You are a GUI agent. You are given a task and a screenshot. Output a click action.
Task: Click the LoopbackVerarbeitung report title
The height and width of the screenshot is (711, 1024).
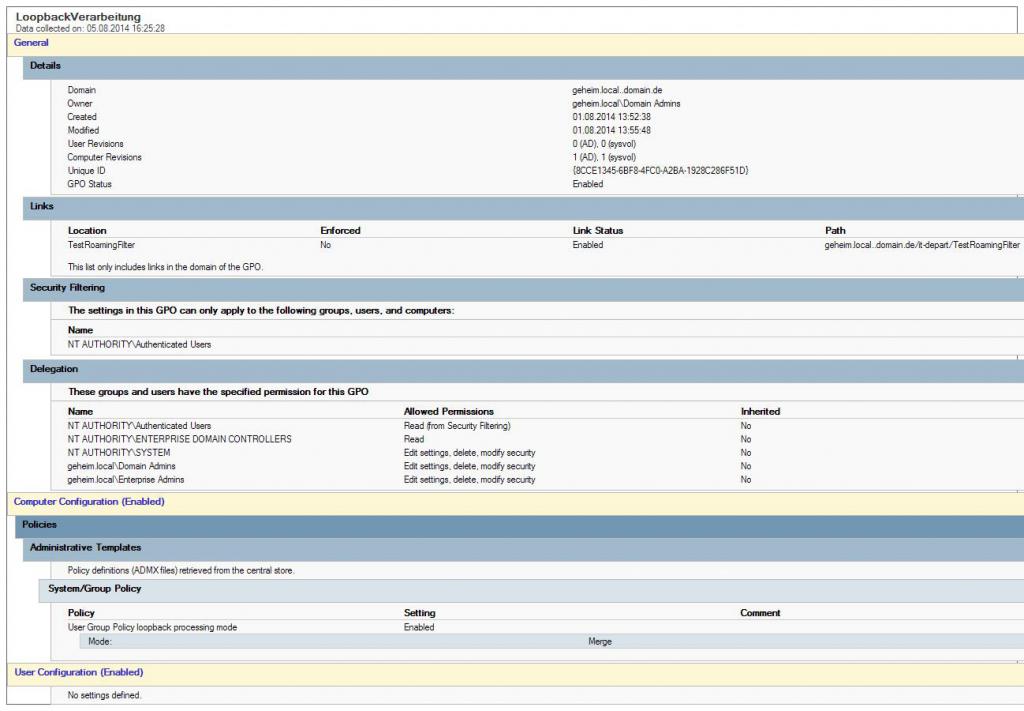pyautogui.click(x=78, y=17)
